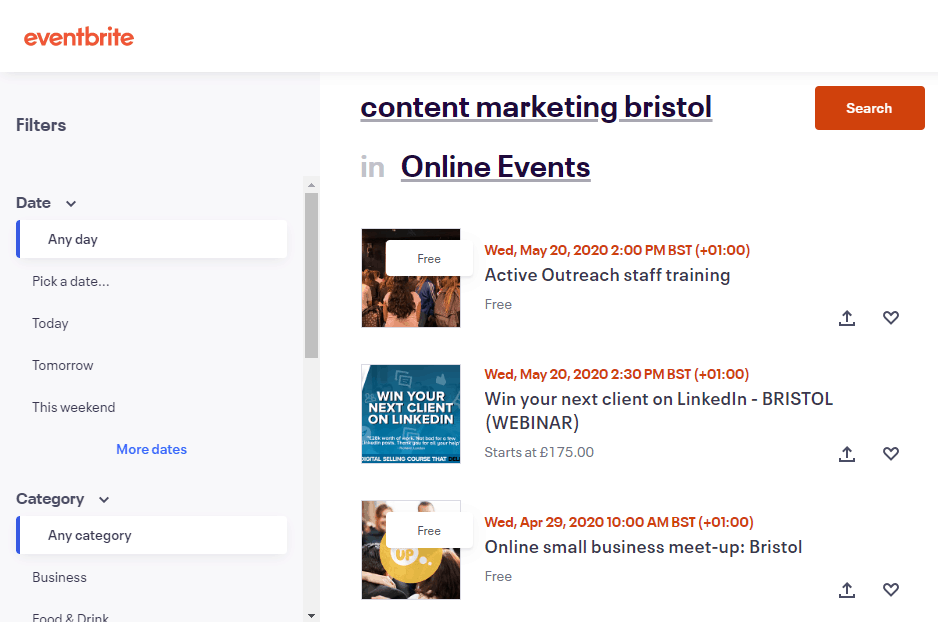This screenshot has width=938, height=622.
Task: Filter by the Business category
Action: click(59, 577)
